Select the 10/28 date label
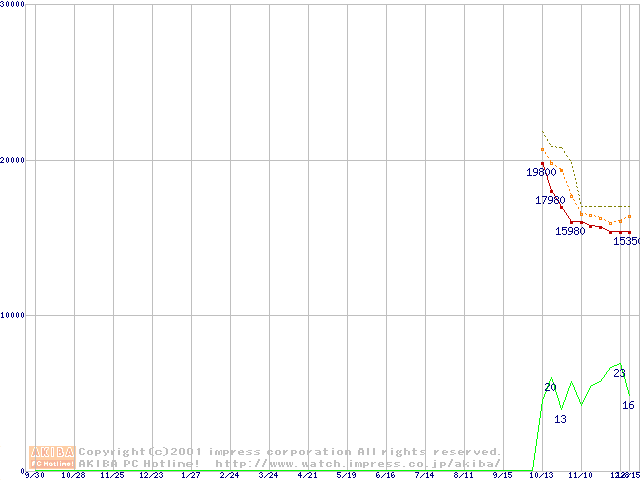Image resolution: width=640 pixels, height=480 pixels. [x=73, y=476]
